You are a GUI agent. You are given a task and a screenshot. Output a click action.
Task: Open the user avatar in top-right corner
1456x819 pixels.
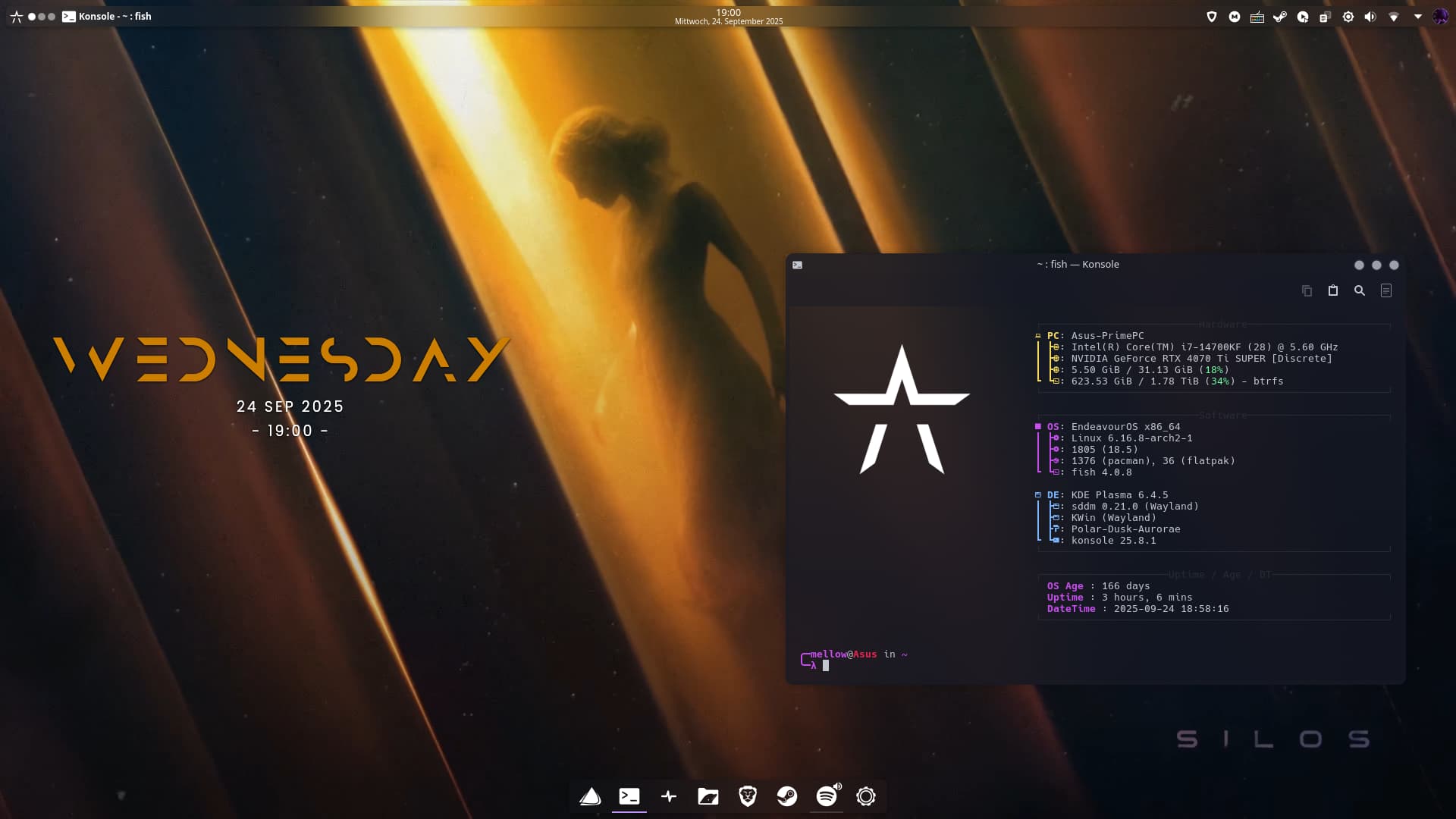1440,17
